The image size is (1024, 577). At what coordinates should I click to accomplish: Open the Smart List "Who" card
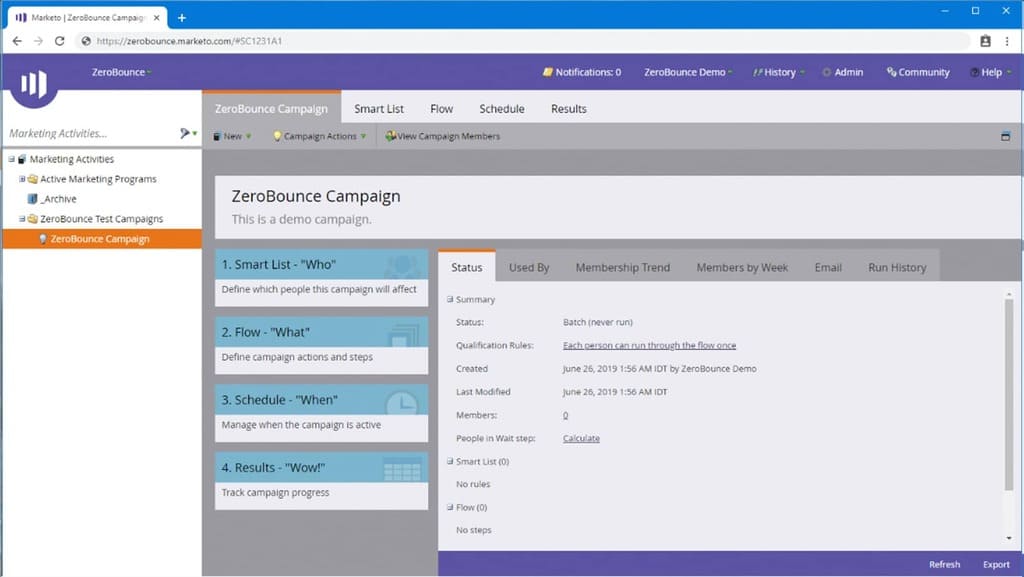321,277
